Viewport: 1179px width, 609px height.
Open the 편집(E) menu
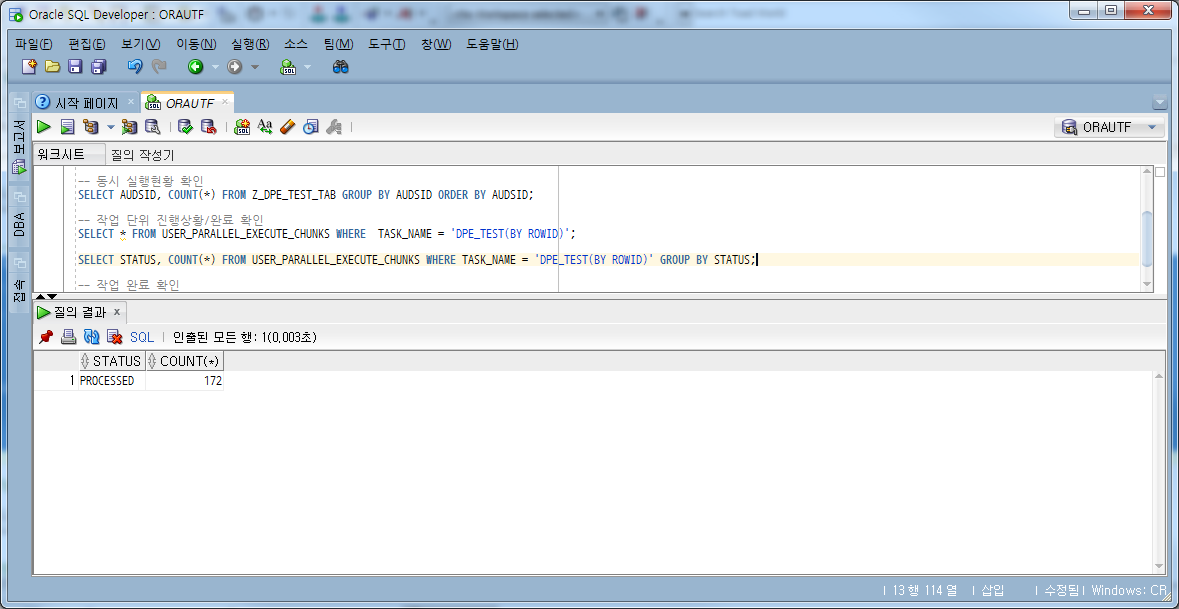click(86, 44)
